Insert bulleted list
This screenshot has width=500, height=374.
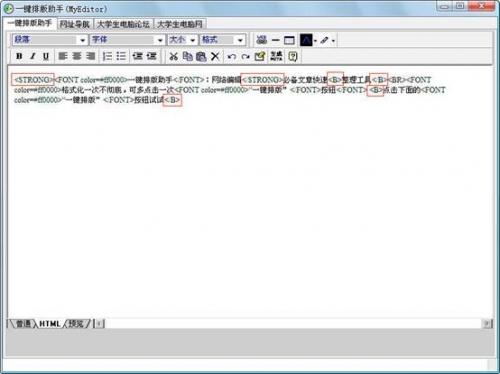pos(121,56)
